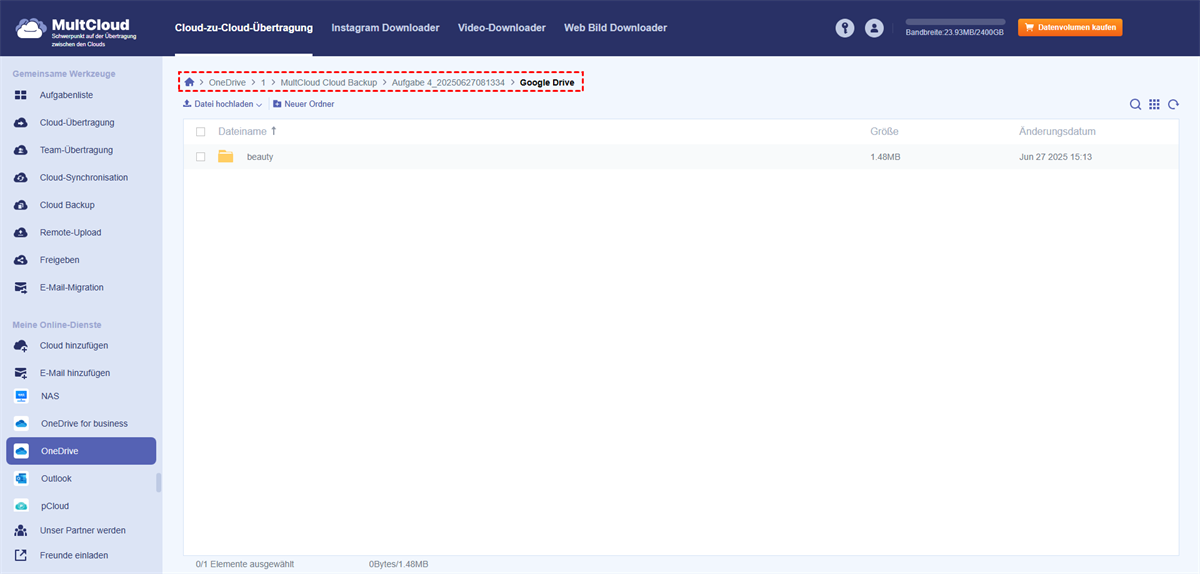Click the 0/1 Elemente ausgewählt status
Screen dimensions: 1200x574
(x=245, y=564)
